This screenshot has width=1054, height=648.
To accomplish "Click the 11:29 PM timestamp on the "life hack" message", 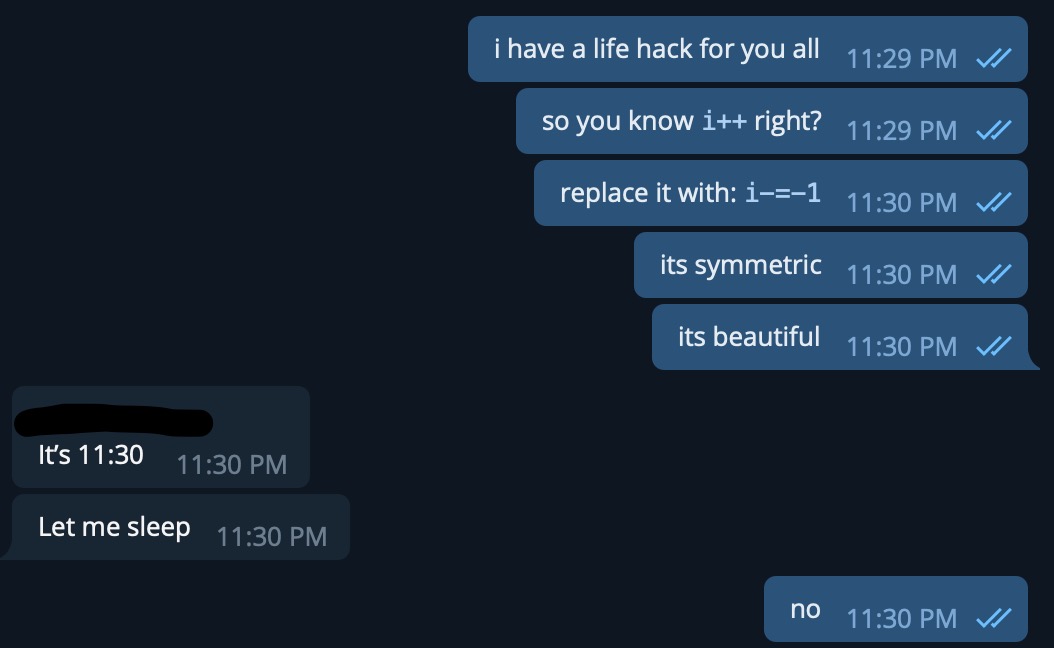I will coord(901,59).
